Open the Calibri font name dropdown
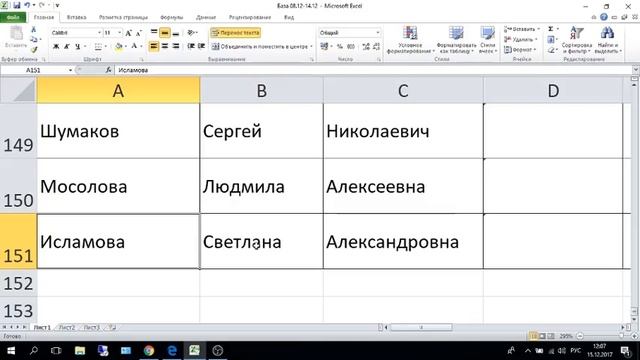The image size is (640, 360). point(99,33)
